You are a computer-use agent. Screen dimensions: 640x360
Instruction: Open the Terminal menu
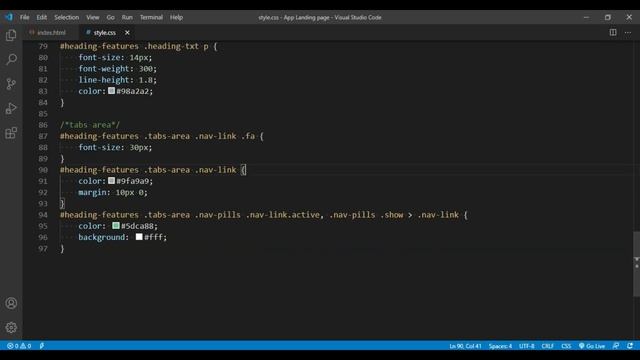click(x=151, y=17)
